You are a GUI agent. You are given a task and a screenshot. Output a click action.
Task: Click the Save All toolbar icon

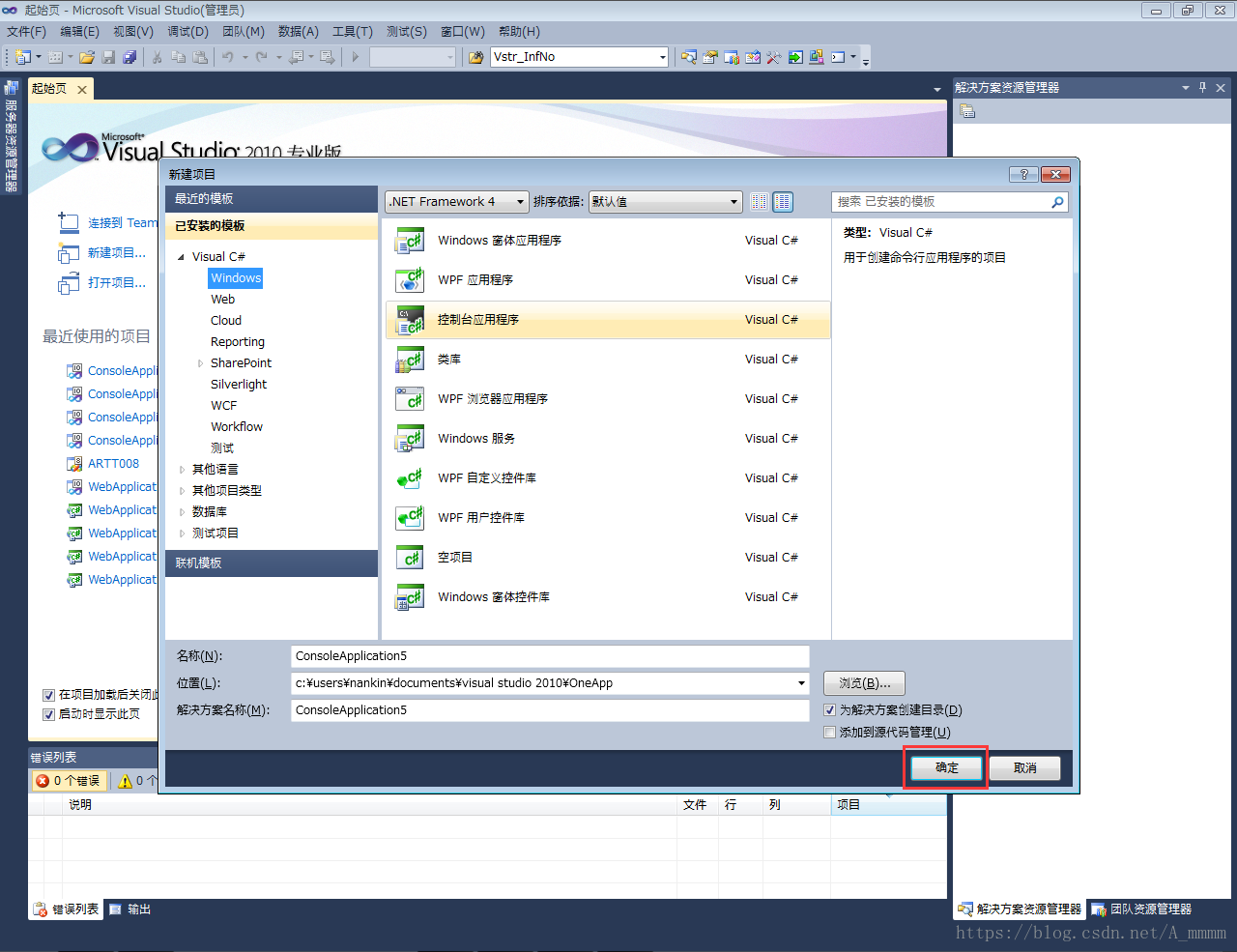pyautogui.click(x=129, y=57)
